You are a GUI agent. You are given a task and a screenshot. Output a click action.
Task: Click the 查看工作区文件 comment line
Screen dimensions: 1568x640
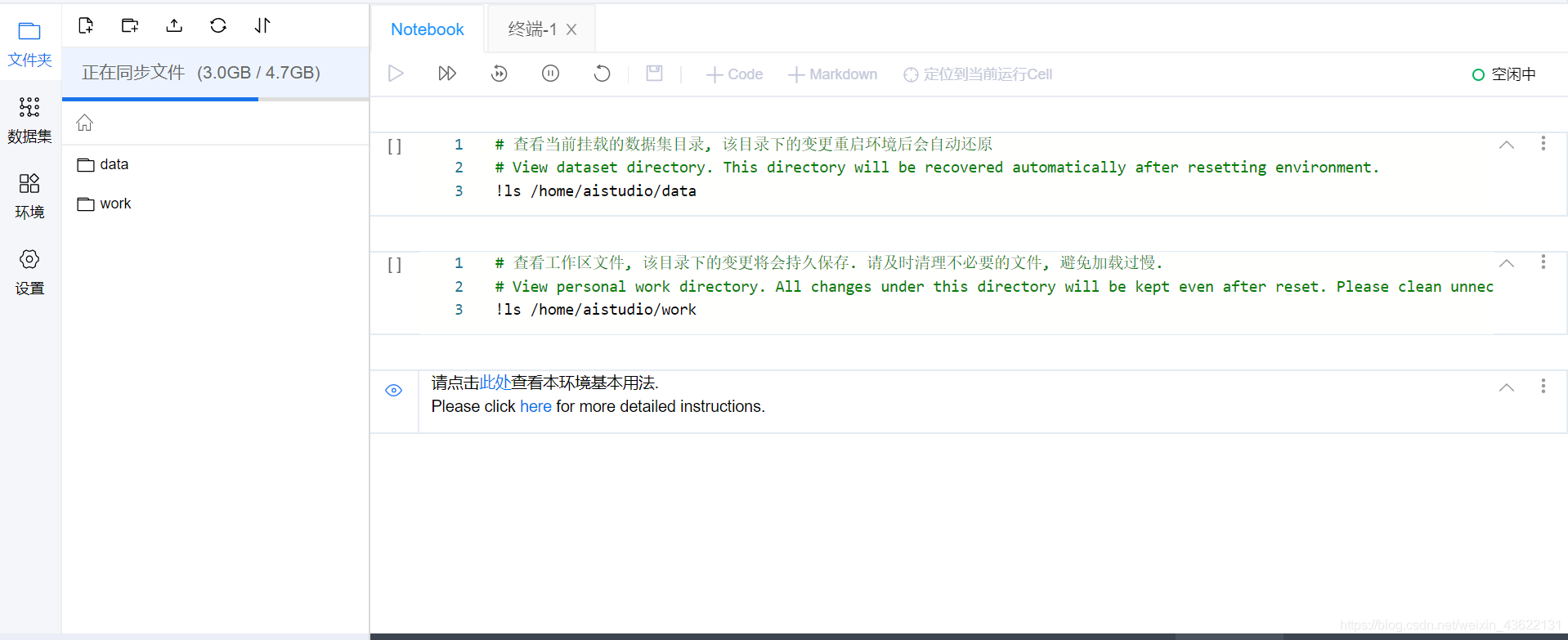click(829, 262)
